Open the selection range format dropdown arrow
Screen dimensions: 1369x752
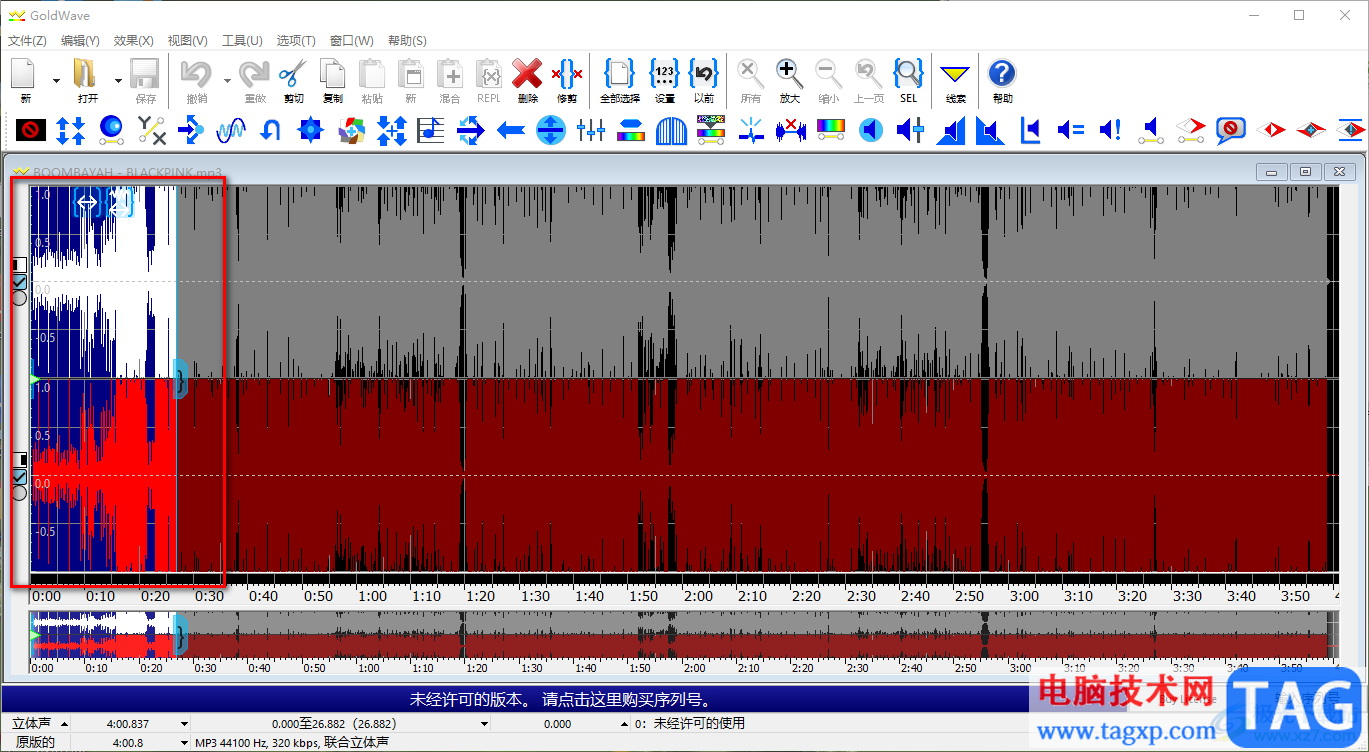click(x=484, y=723)
